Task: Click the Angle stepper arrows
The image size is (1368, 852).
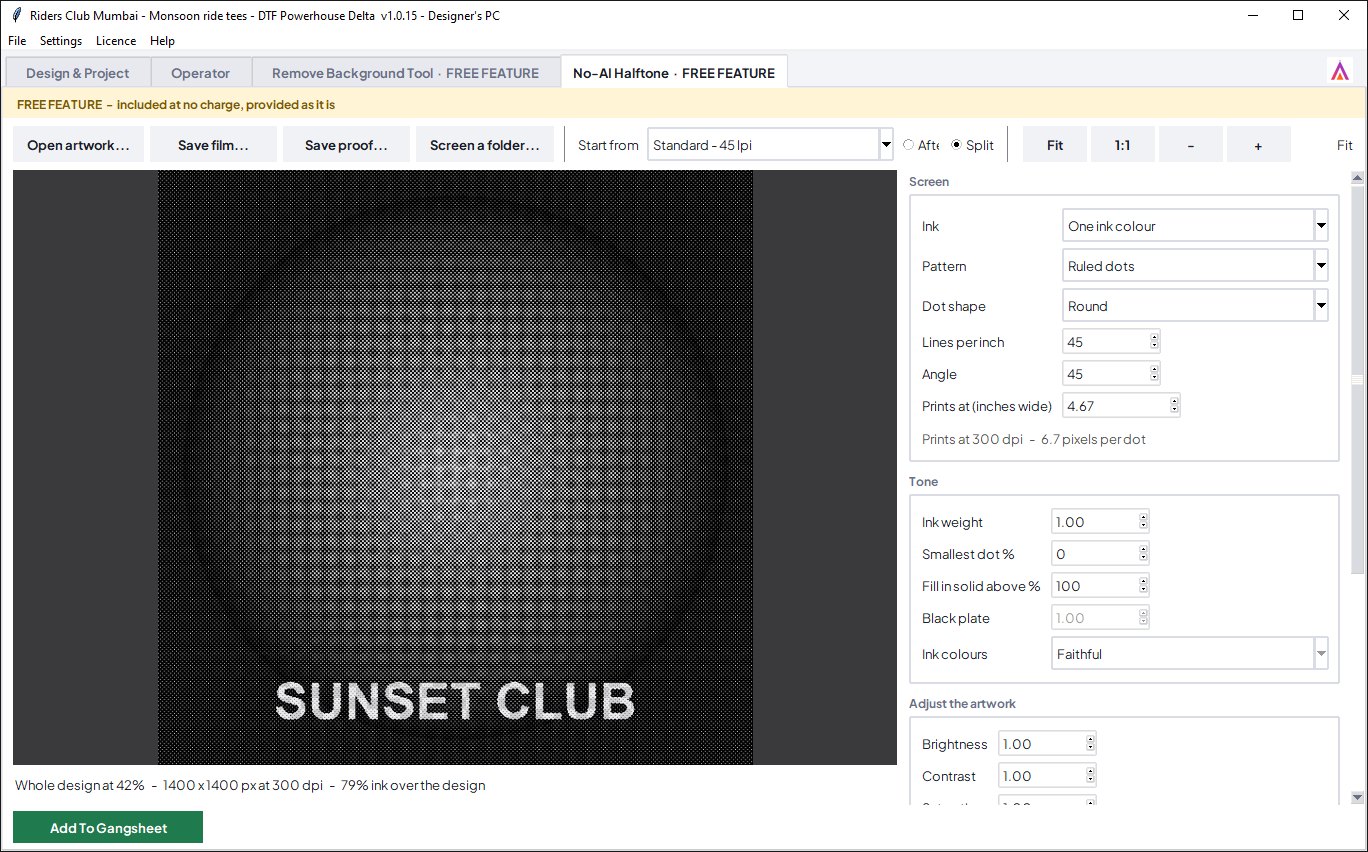Action: tap(1155, 374)
